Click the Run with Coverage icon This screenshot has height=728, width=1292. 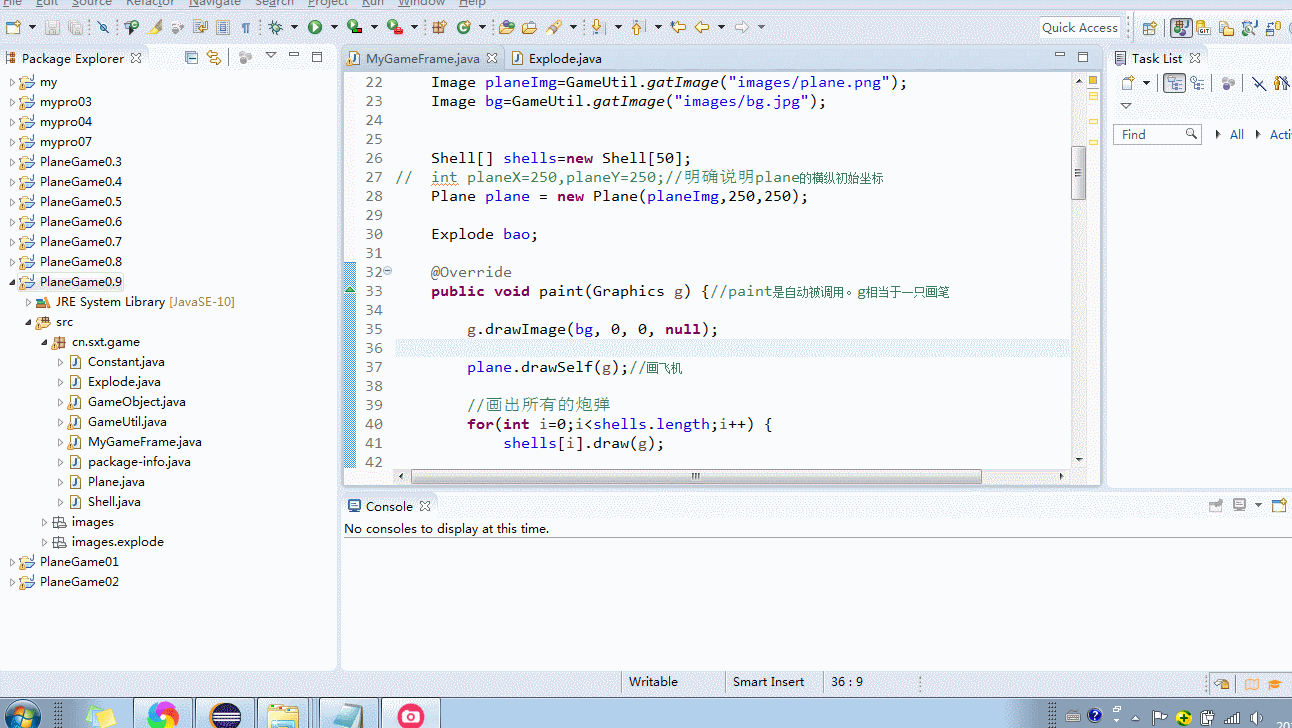[x=354, y=28]
